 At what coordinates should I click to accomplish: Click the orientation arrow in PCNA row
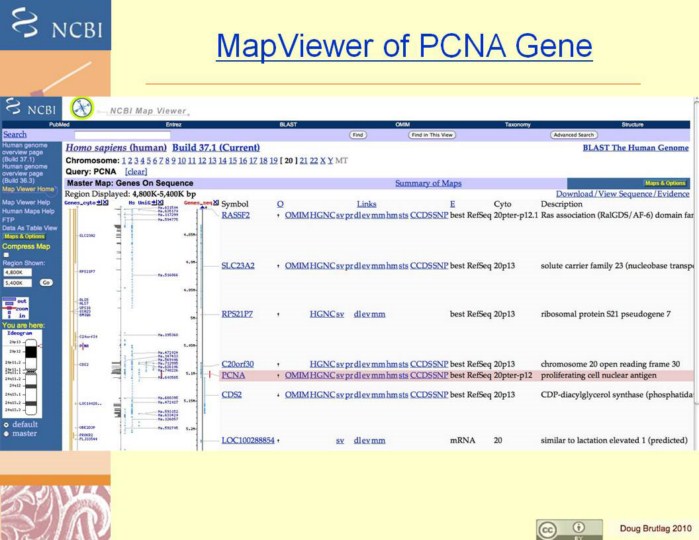coord(278,376)
